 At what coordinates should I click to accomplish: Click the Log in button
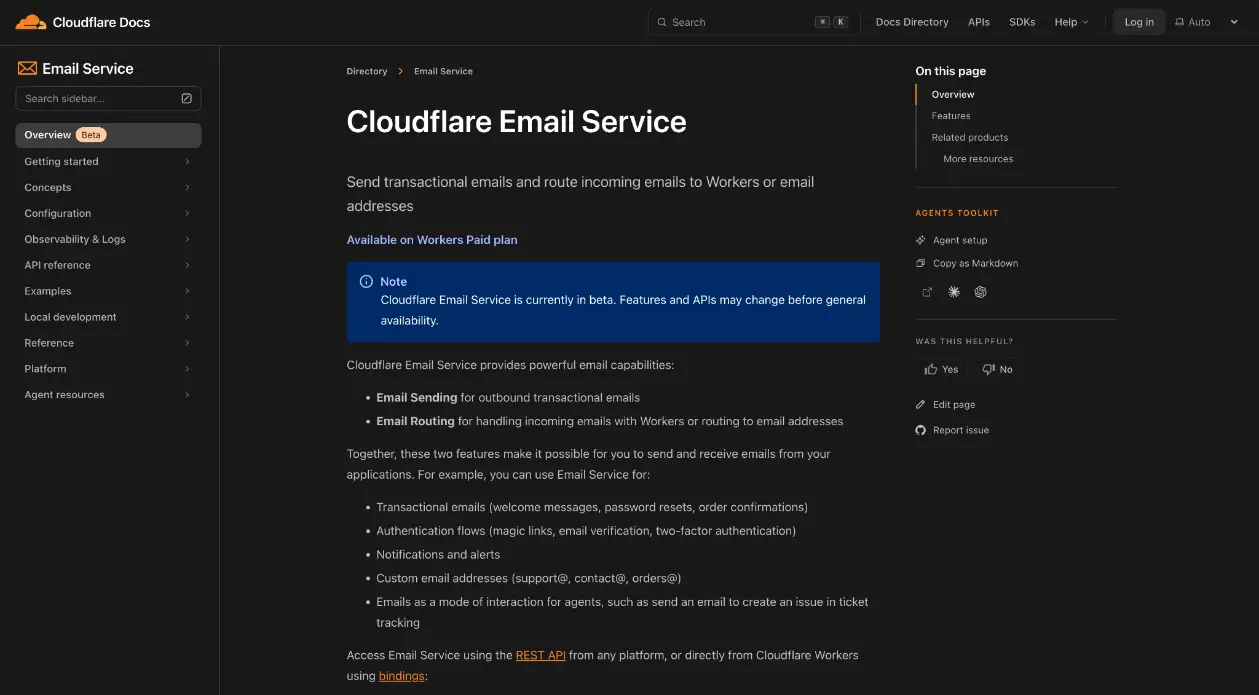click(1139, 22)
